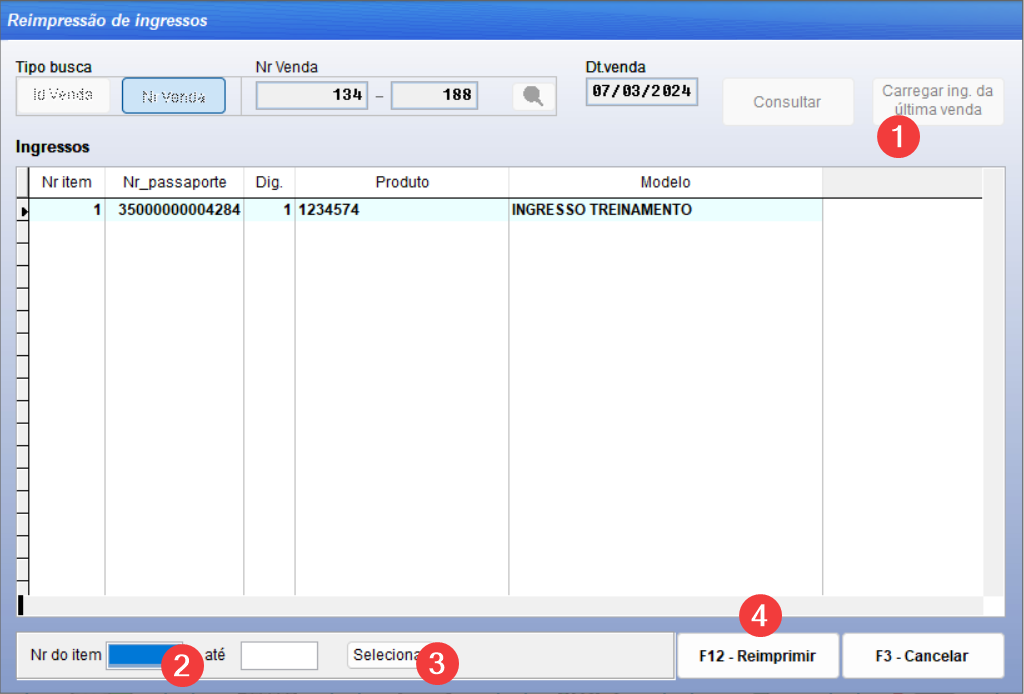Click the red marker number 1
The height and width of the screenshot is (694, 1024).
pyautogui.click(x=897, y=136)
